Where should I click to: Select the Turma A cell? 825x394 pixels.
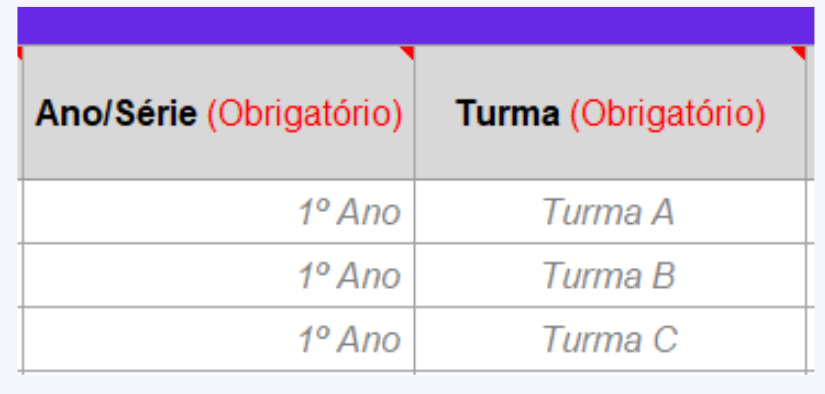click(x=610, y=211)
